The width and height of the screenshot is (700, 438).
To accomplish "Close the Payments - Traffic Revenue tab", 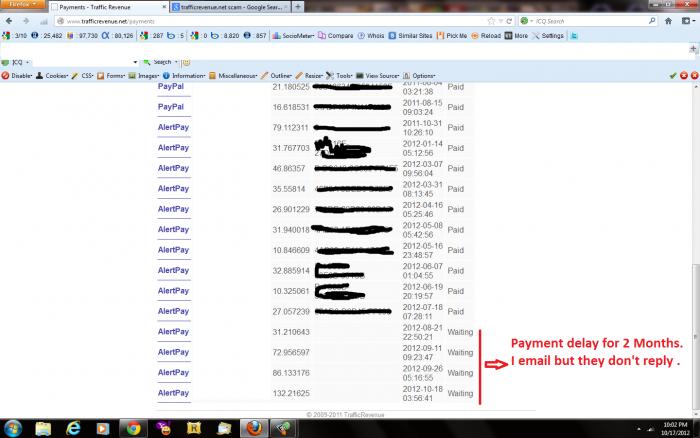I will tap(164, 7).
